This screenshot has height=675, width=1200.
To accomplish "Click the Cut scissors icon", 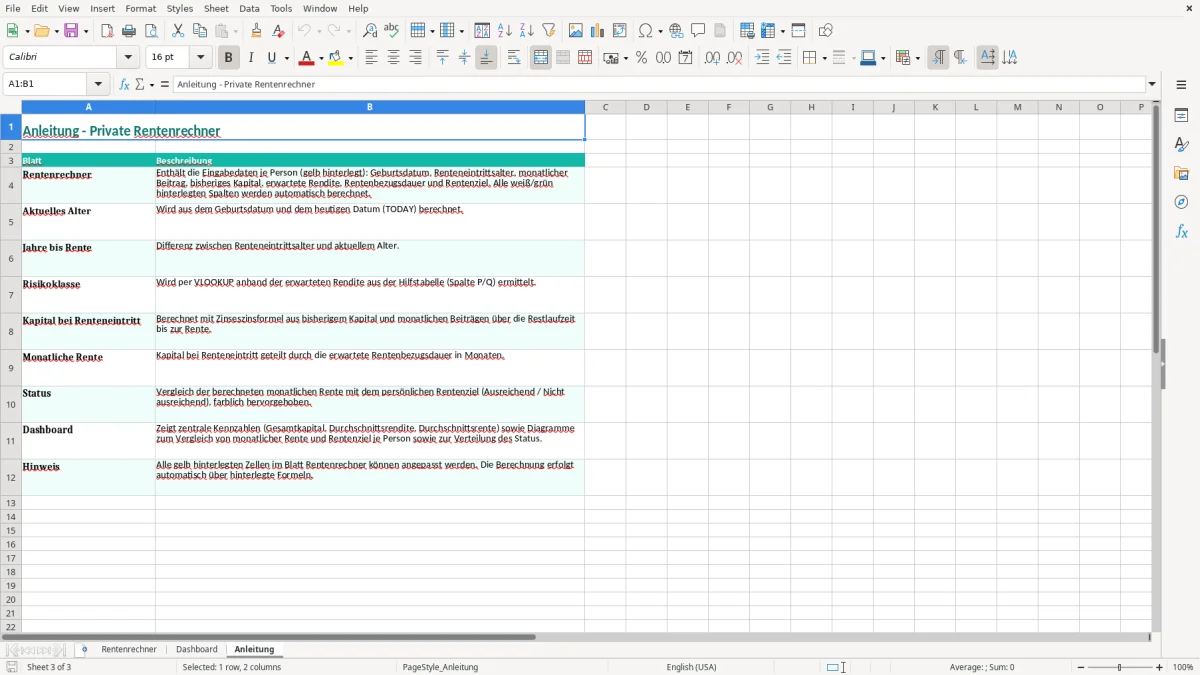I will pyautogui.click(x=178, y=31).
